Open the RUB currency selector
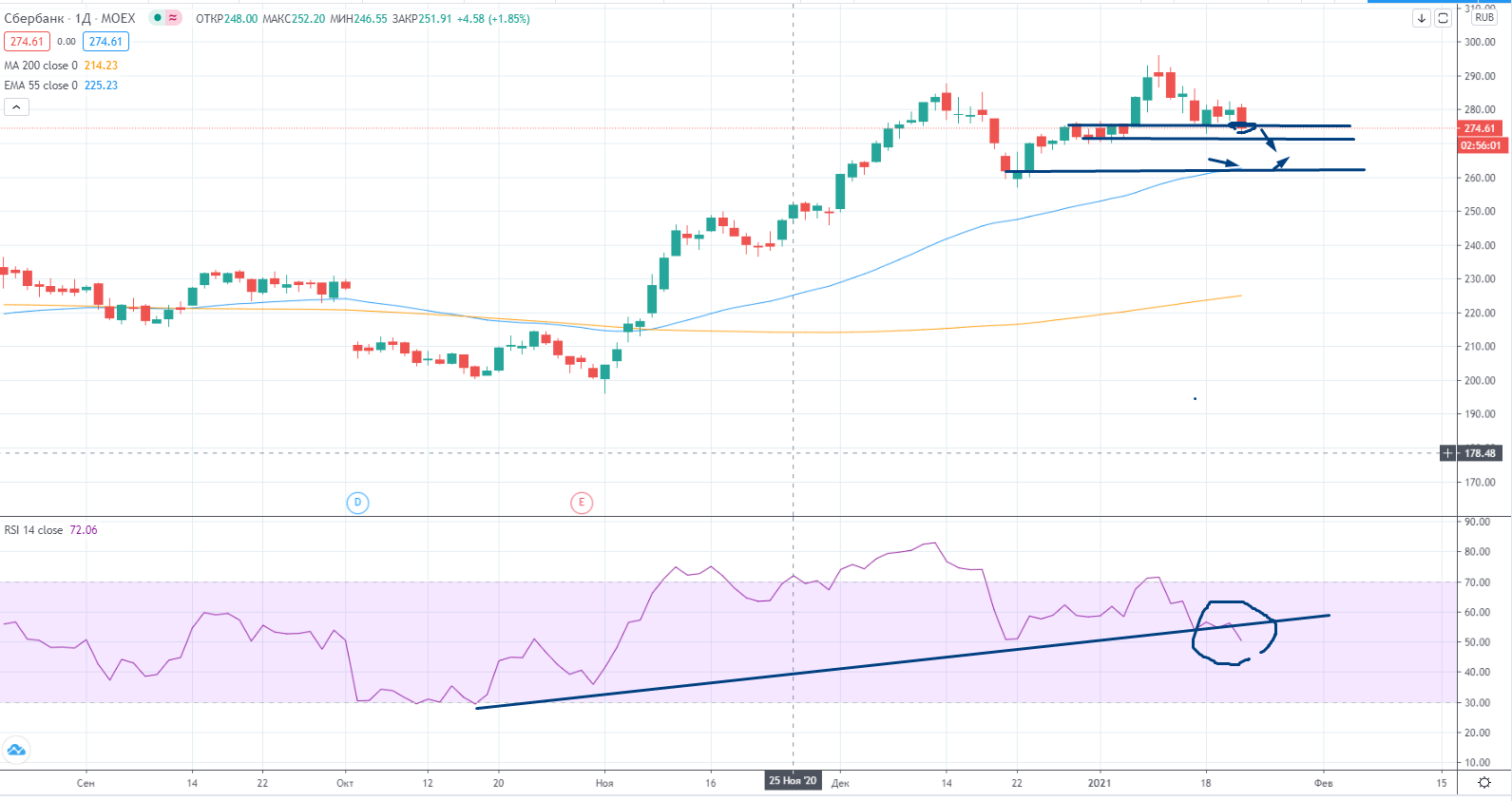This screenshot has height=801, width=1512. 1483,18
